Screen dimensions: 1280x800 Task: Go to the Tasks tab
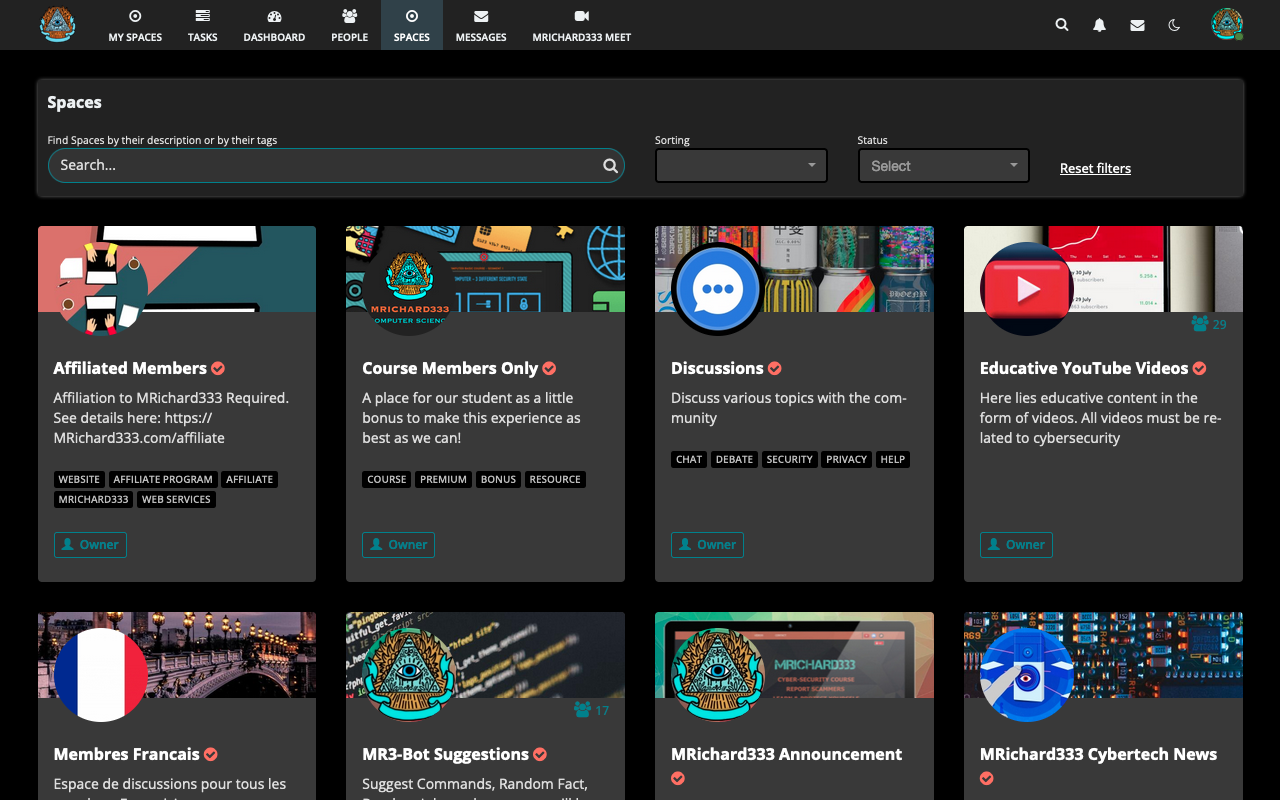(202, 25)
